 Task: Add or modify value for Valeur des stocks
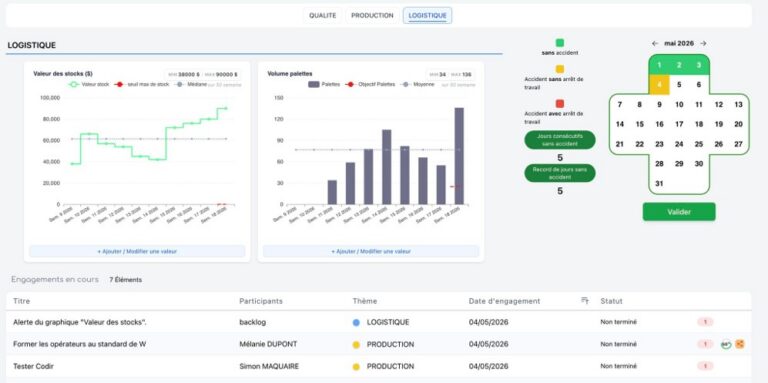click(137, 251)
